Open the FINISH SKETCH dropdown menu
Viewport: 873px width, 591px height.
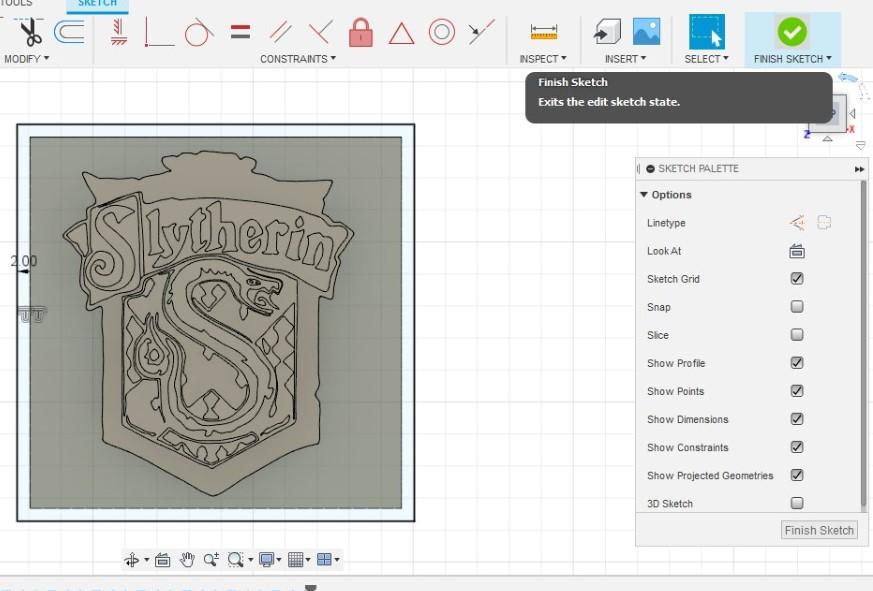pyautogui.click(x=792, y=58)
